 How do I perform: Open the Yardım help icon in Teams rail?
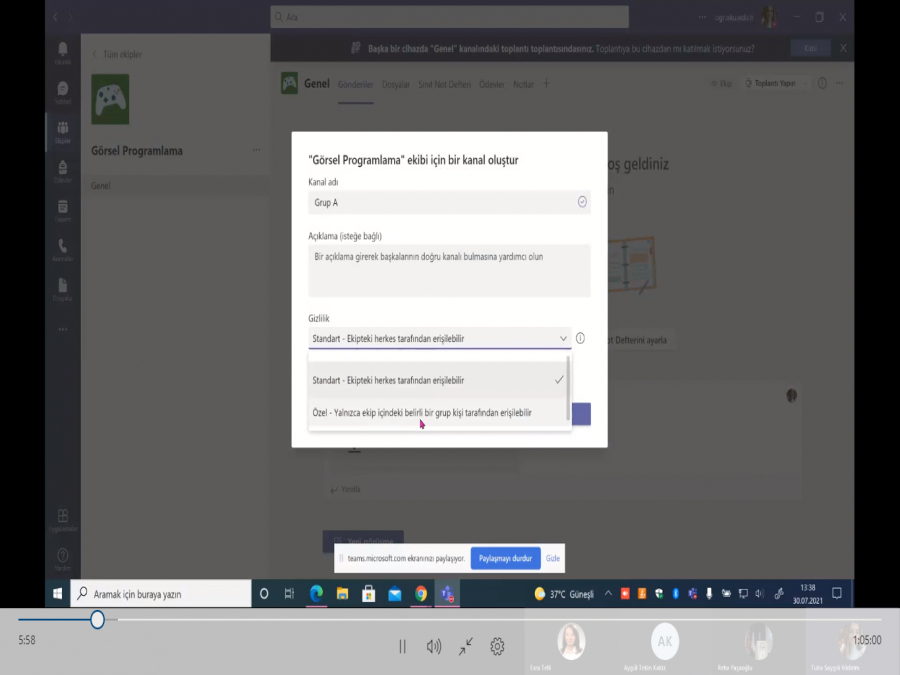coord(63,559)
